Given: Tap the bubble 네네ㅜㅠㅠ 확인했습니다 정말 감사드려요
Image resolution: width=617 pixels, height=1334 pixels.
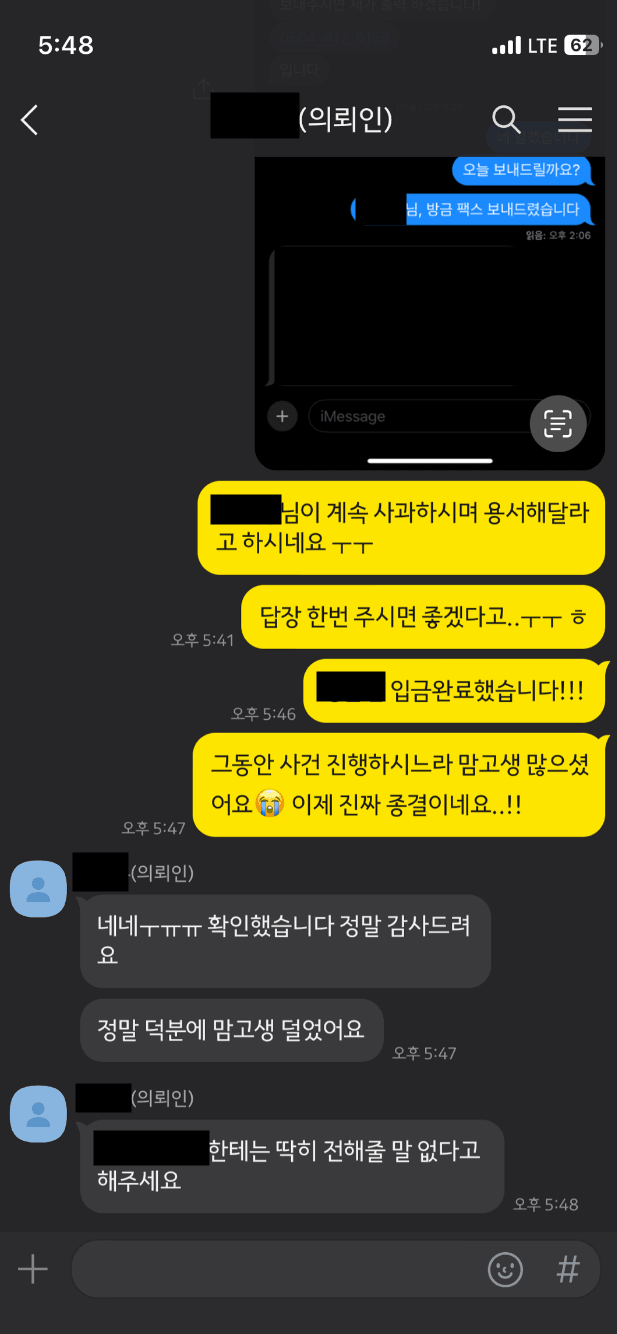Looking at the screenshot, I should [285, 941].
